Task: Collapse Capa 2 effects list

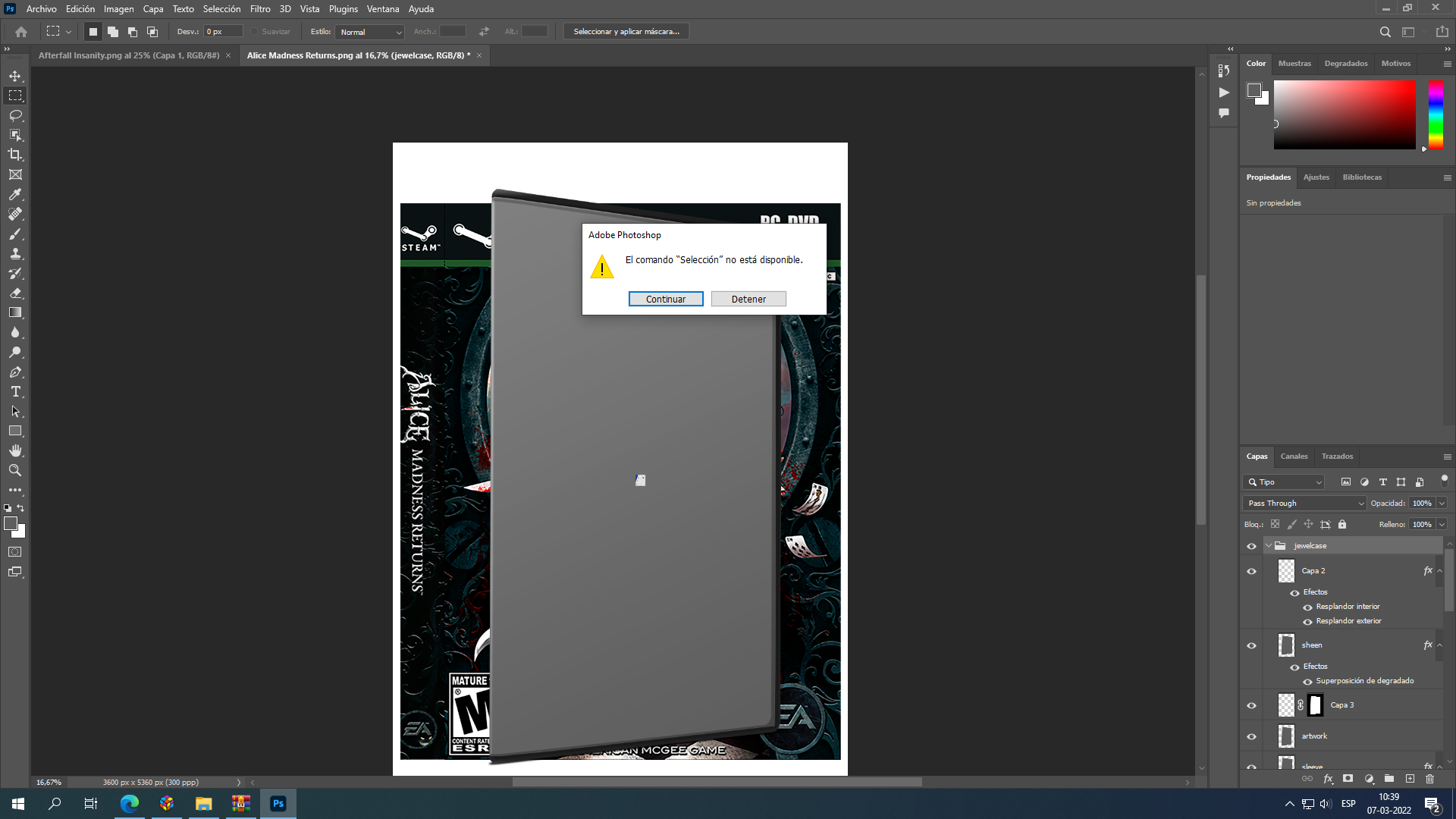Action: [1439, 571]
